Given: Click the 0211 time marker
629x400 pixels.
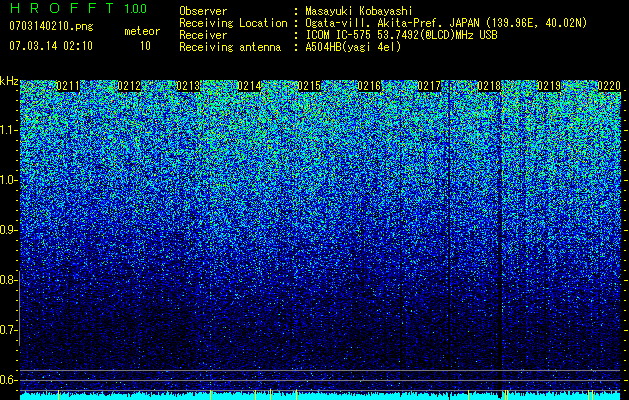Looking at the screenshot, I should (68, 86).
